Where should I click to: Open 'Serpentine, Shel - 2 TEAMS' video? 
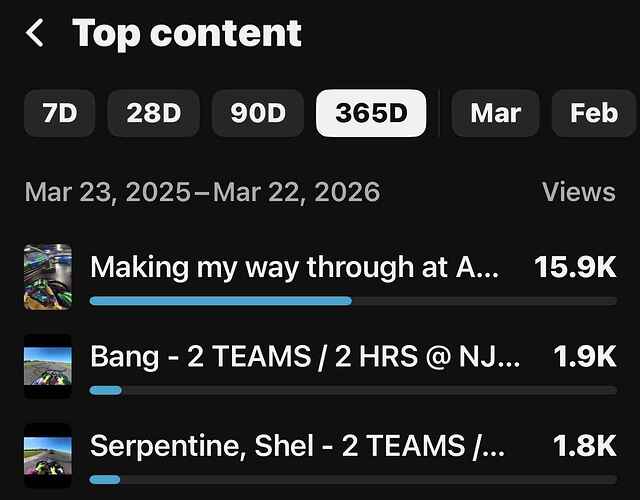pyautogui.click(x=297, y=446)
